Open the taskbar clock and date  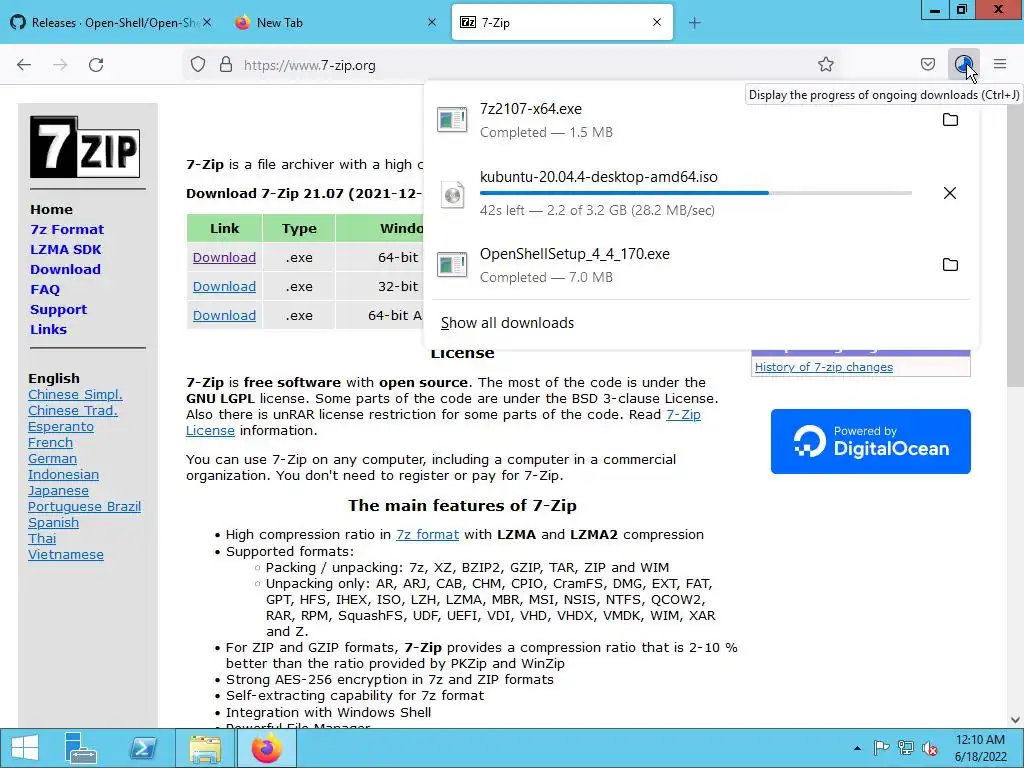[x=980, y=748]
